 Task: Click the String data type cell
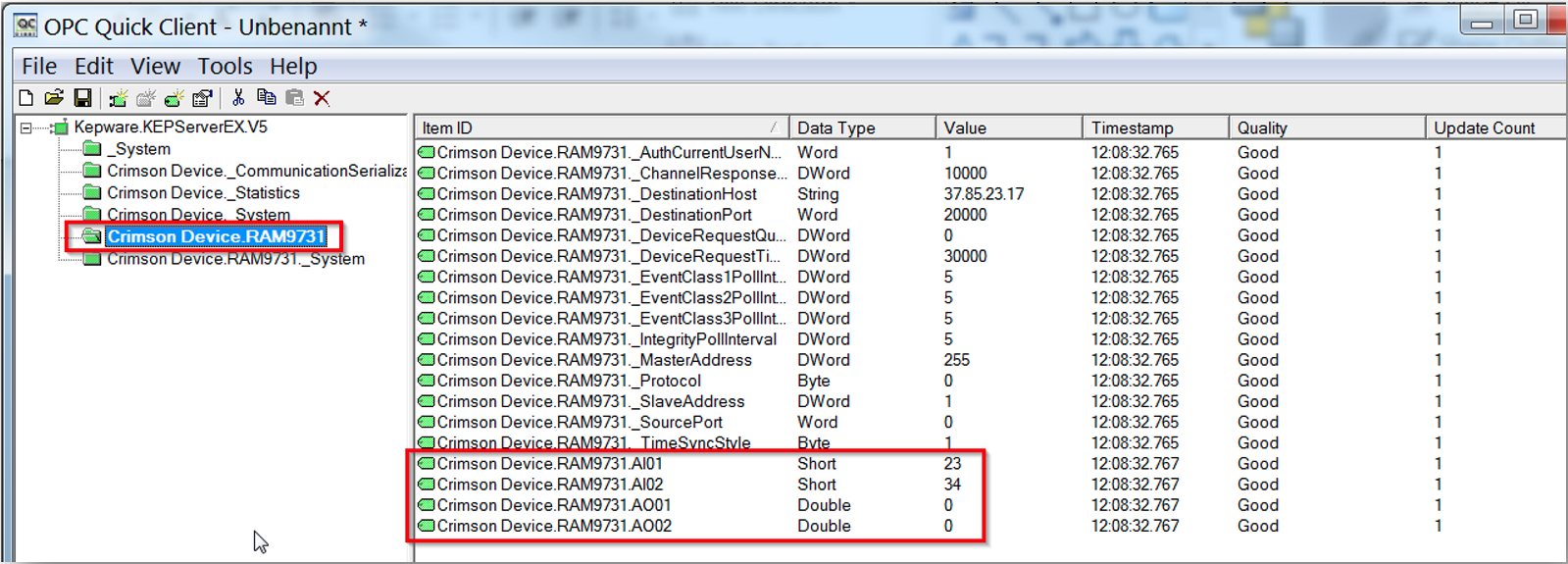tap(818, 194)
